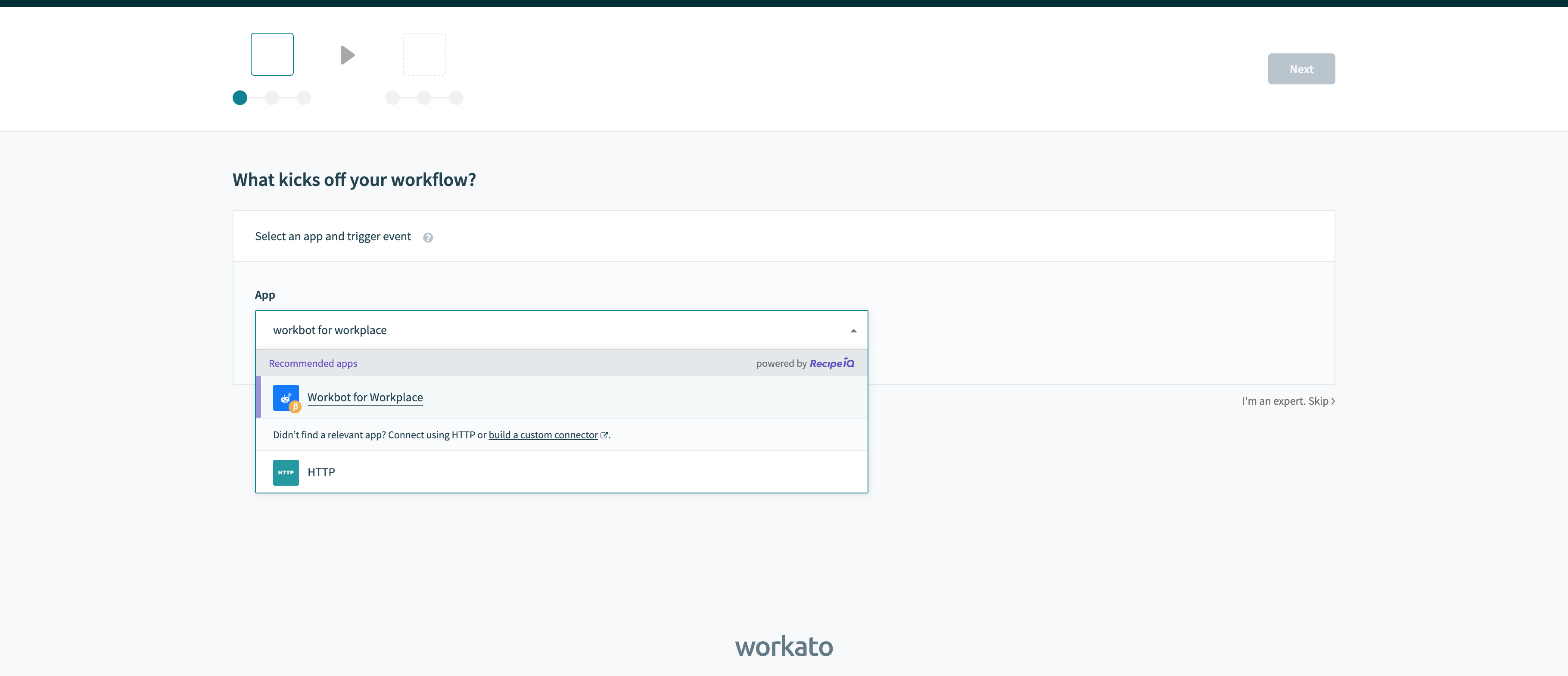Click the play arrow between workflow steps
The height and width of the screenshot is (676, 1568).
[x=348, y=54]
